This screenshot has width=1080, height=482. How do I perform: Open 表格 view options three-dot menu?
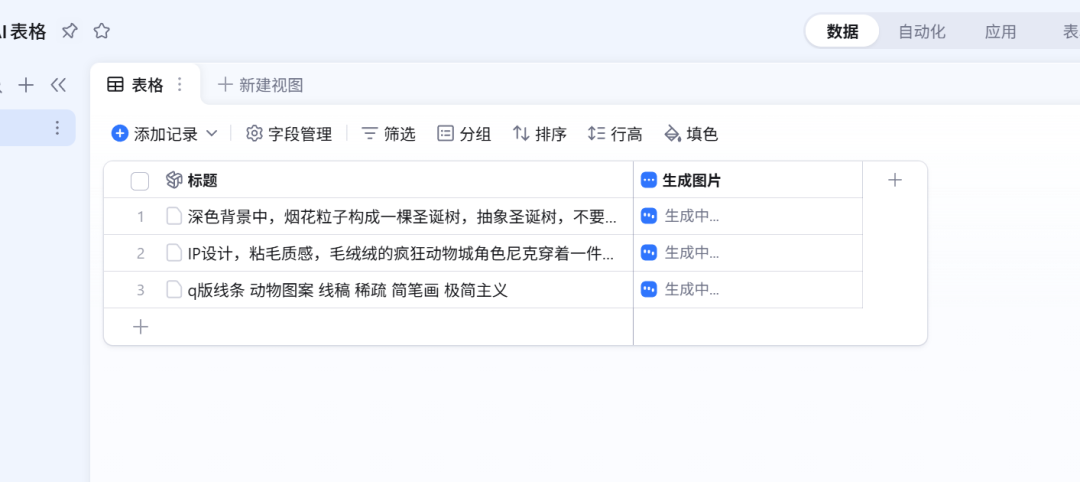click(180, 85)
